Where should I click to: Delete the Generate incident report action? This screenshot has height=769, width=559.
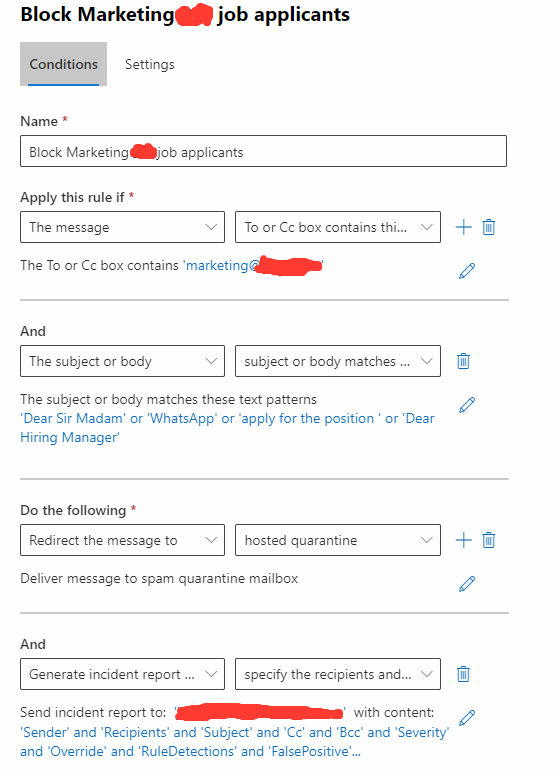(x=463, y=674)
